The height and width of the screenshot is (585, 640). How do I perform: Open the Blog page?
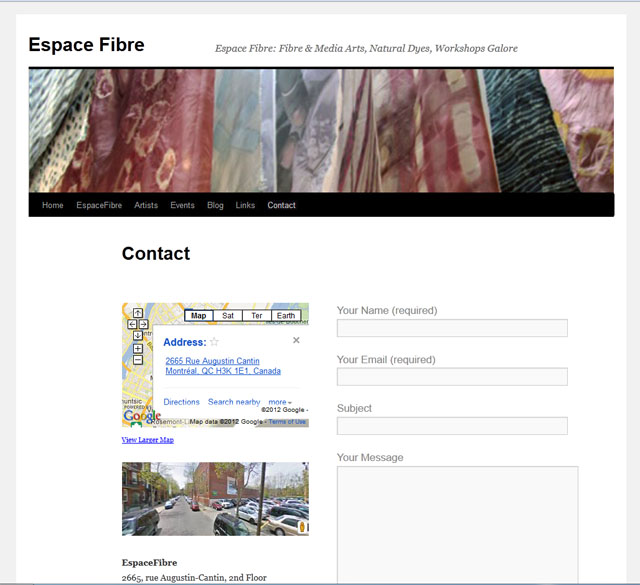pos(215,205)
